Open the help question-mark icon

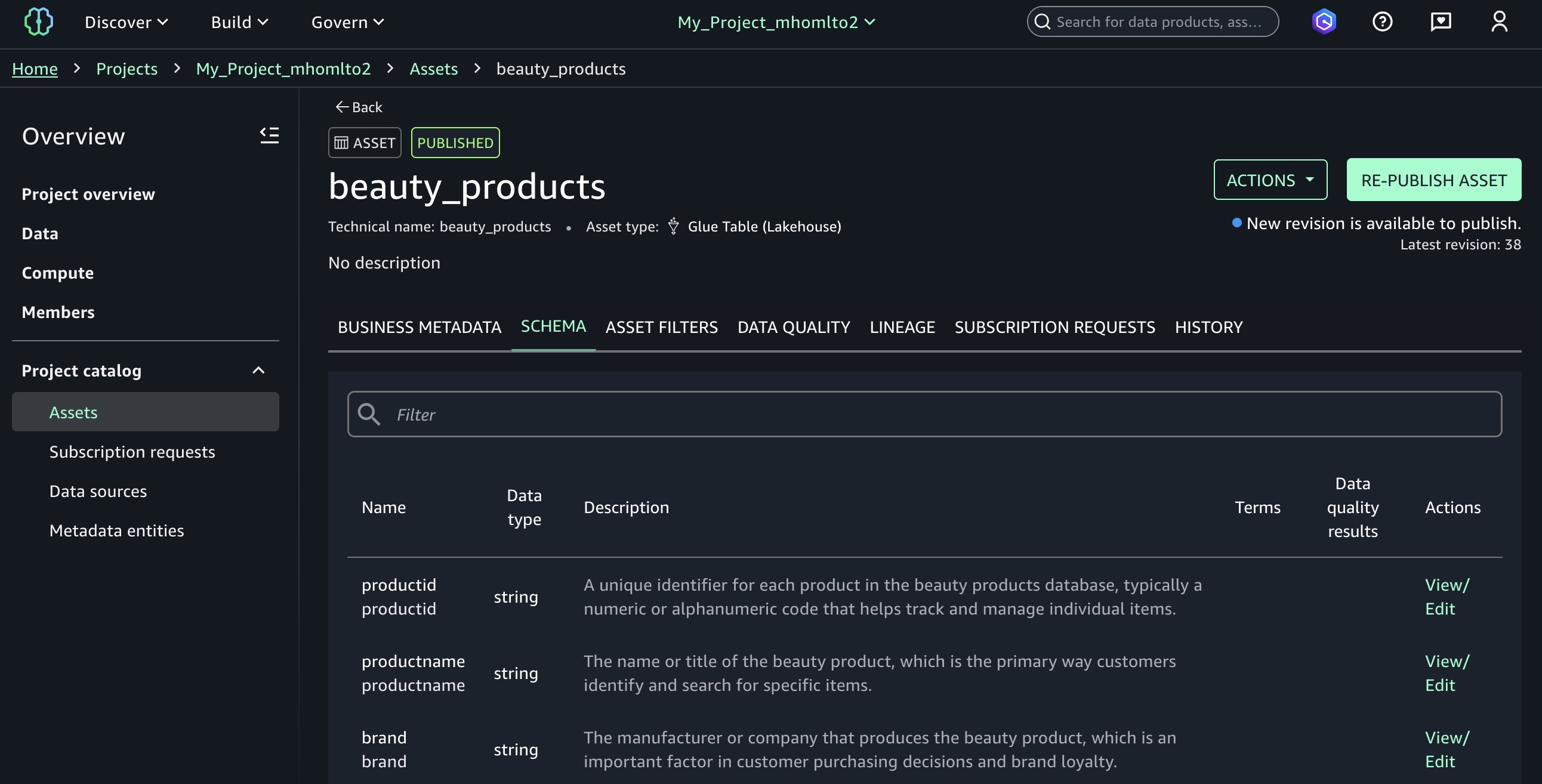1383,21
